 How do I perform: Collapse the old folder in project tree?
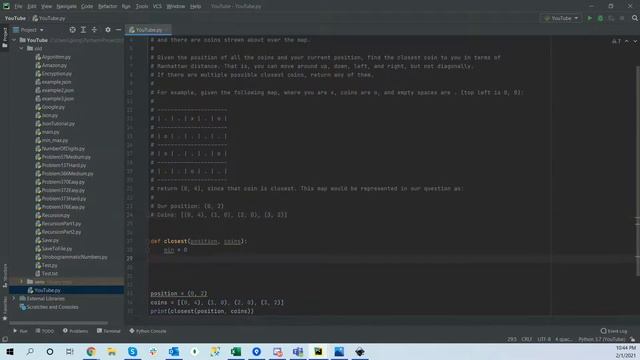(21, 49)
